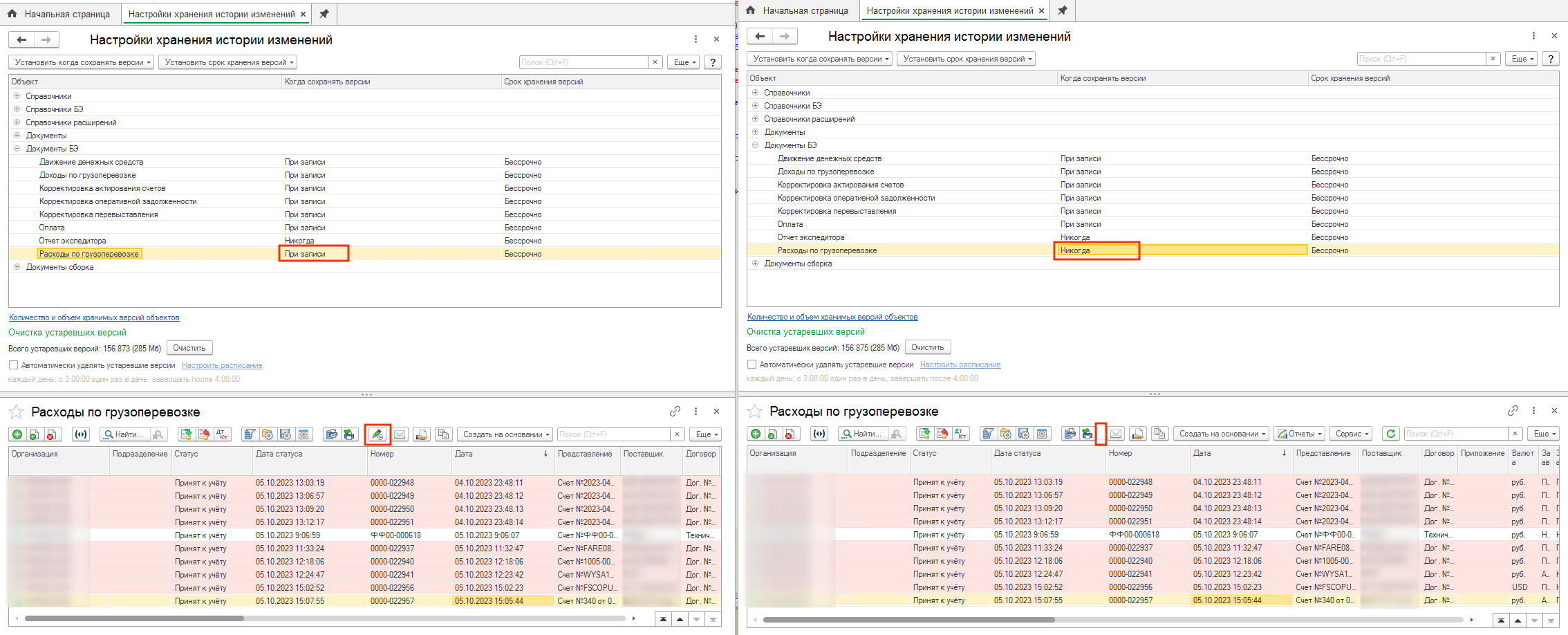Click help '?' button in left Настройки toolbar

point(713,62)
